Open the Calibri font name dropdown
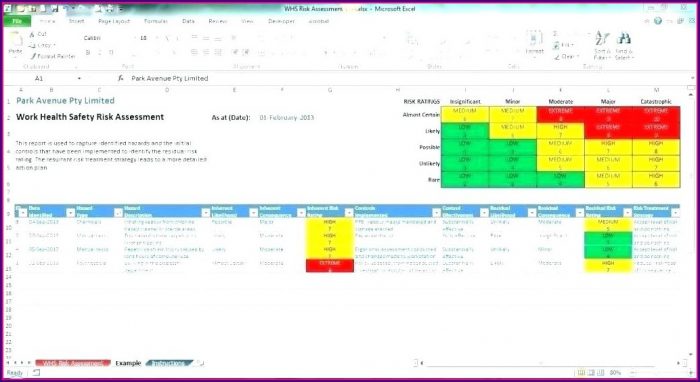 (135, 38)
